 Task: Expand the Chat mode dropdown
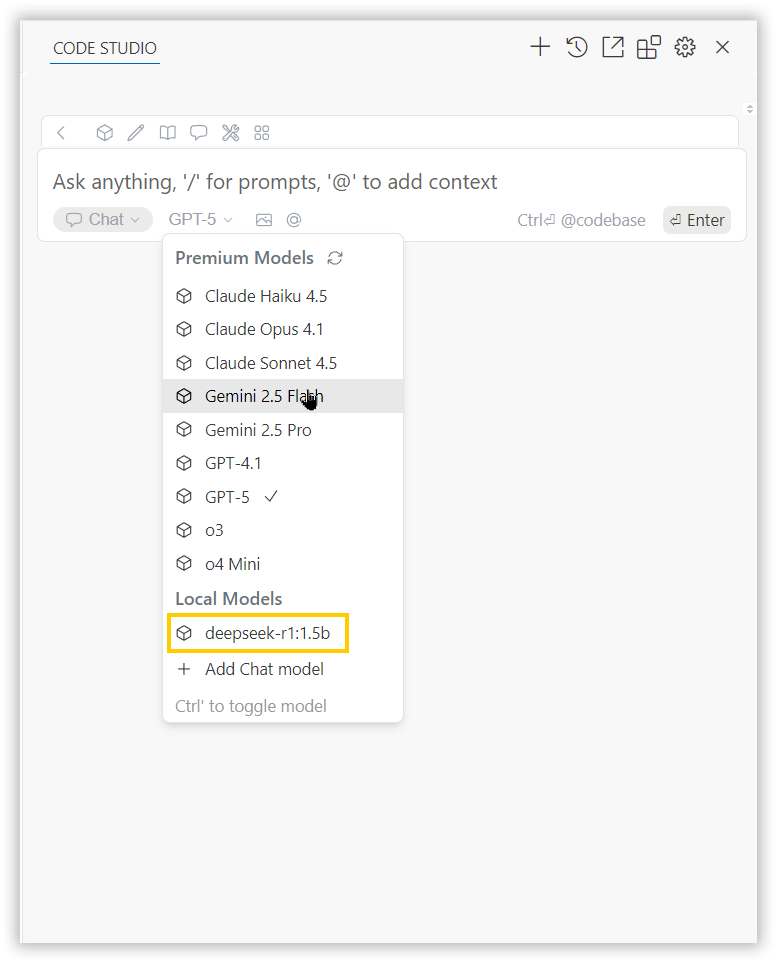coord(102,219)
